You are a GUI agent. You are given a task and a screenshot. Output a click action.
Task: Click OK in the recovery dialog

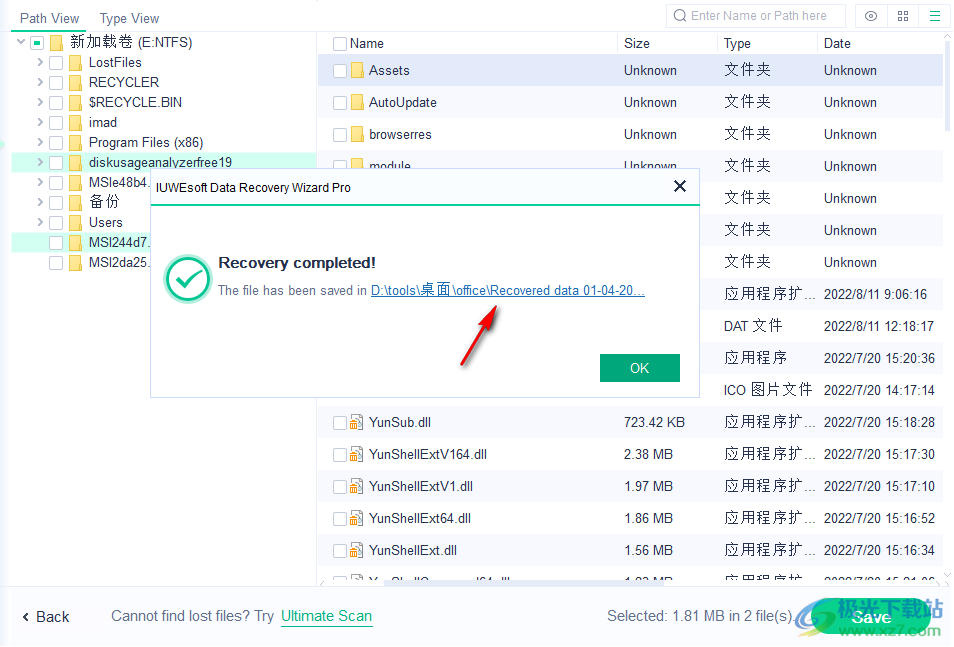639,368
